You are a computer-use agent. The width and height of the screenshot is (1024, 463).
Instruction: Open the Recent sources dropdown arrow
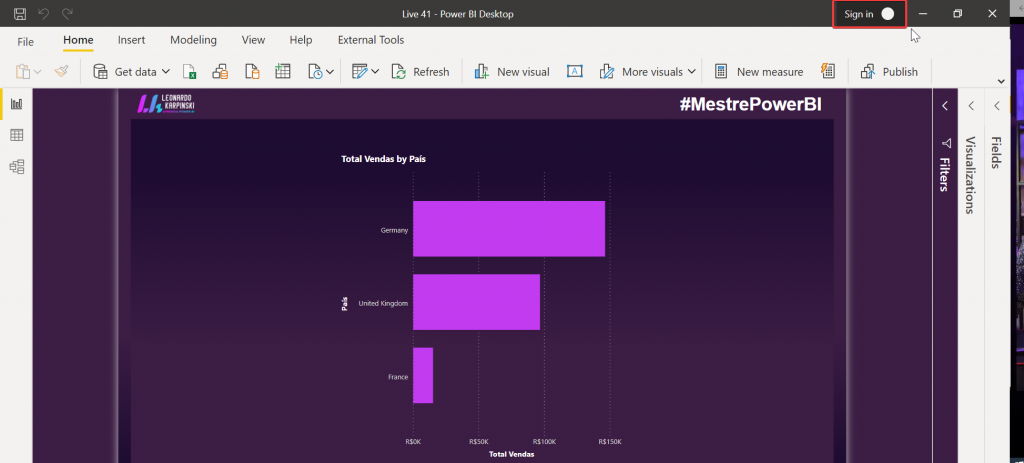tap(329, 72)
